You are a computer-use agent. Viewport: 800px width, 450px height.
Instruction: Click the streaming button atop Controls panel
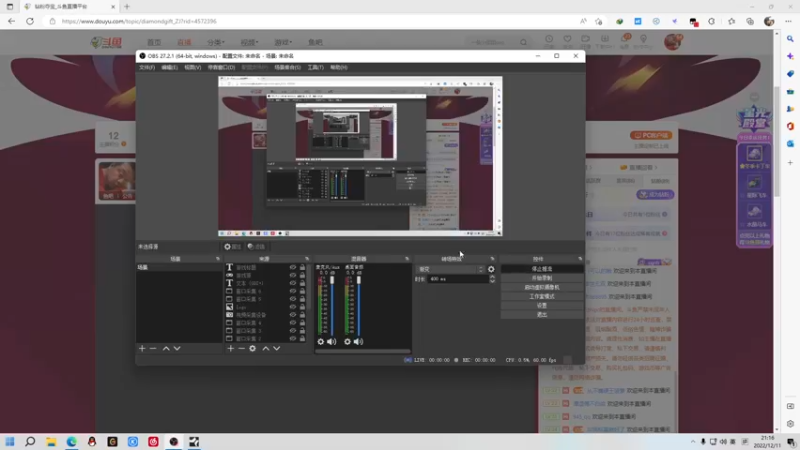542,269
